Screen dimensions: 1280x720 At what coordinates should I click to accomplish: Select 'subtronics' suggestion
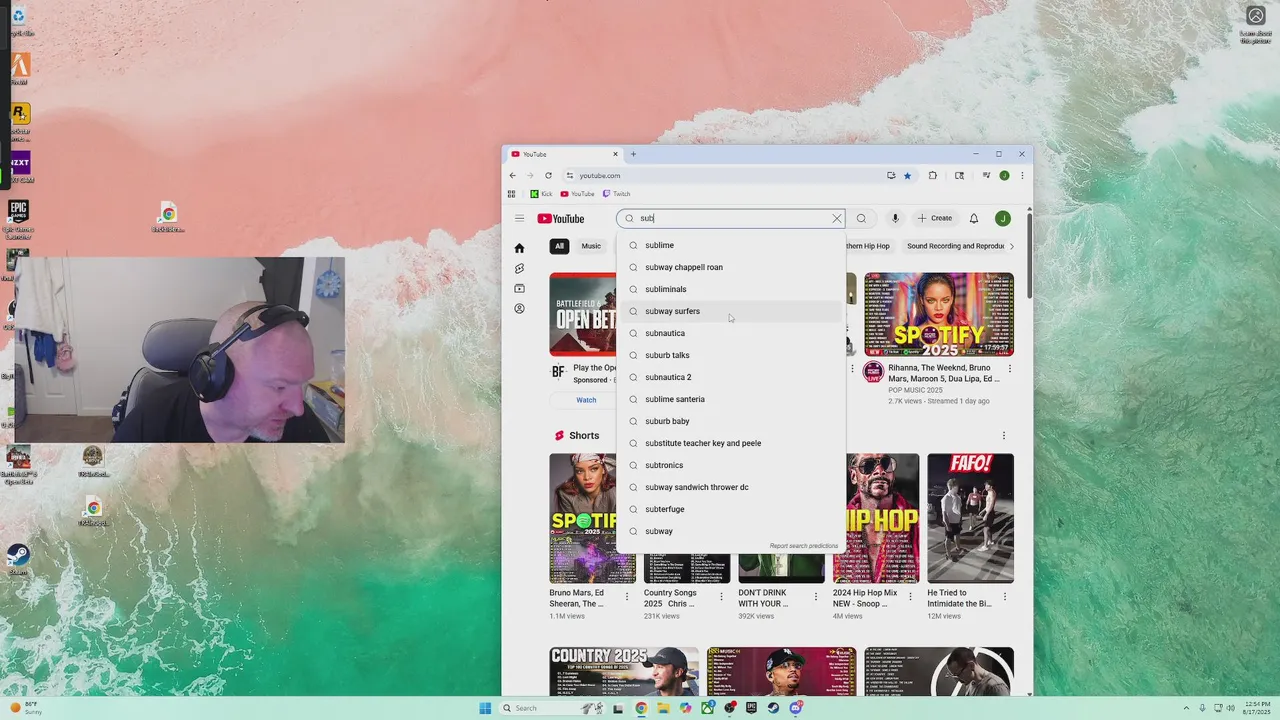pos(731,465)
